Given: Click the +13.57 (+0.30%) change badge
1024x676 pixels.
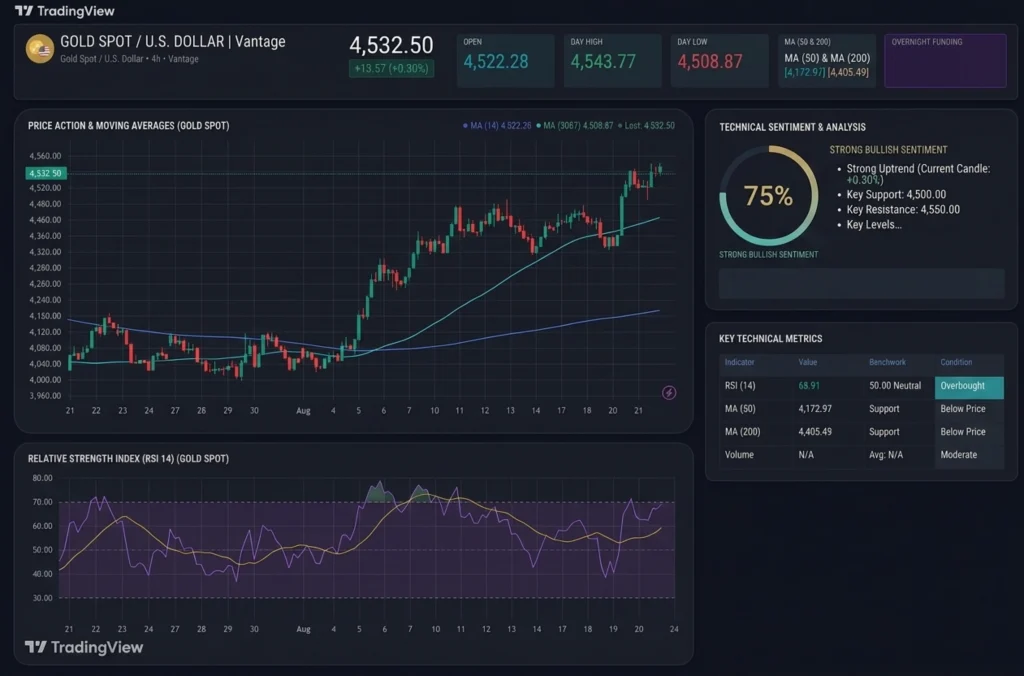Looking at the screenshot, I should 391,69.
